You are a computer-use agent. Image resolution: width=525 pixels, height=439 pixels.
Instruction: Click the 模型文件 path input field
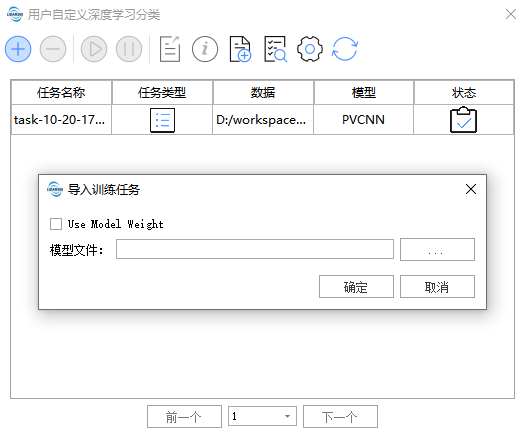(255, 249)
